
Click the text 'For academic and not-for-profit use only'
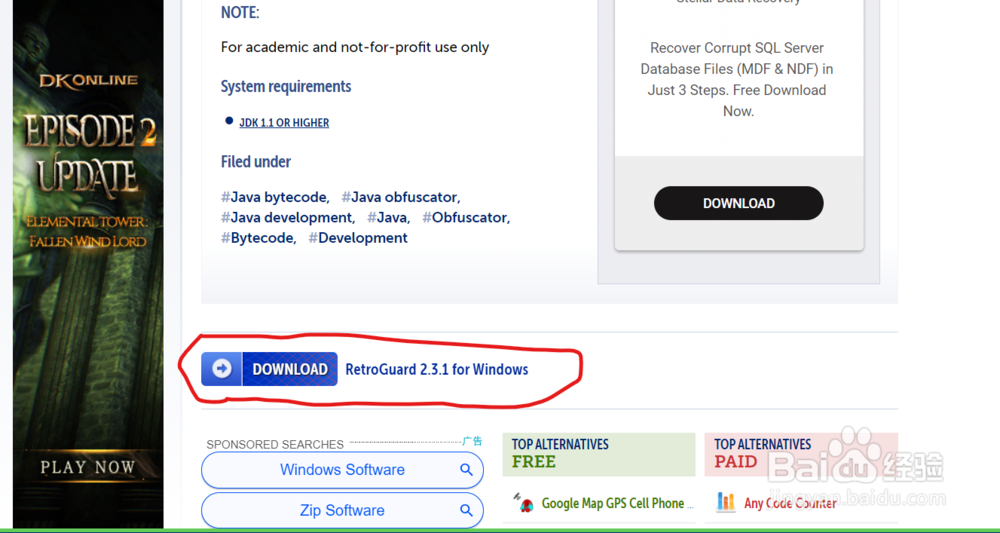355,47
